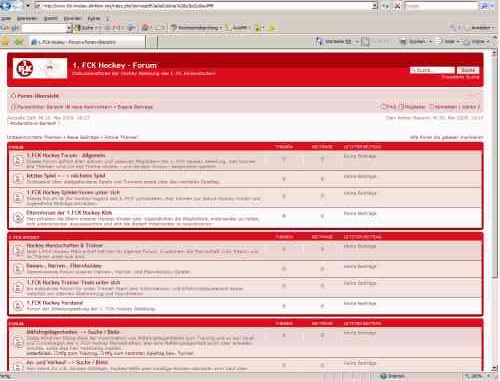Click the refresh icon next to address bar
The image size is (500, 381).
click(386, 6)
